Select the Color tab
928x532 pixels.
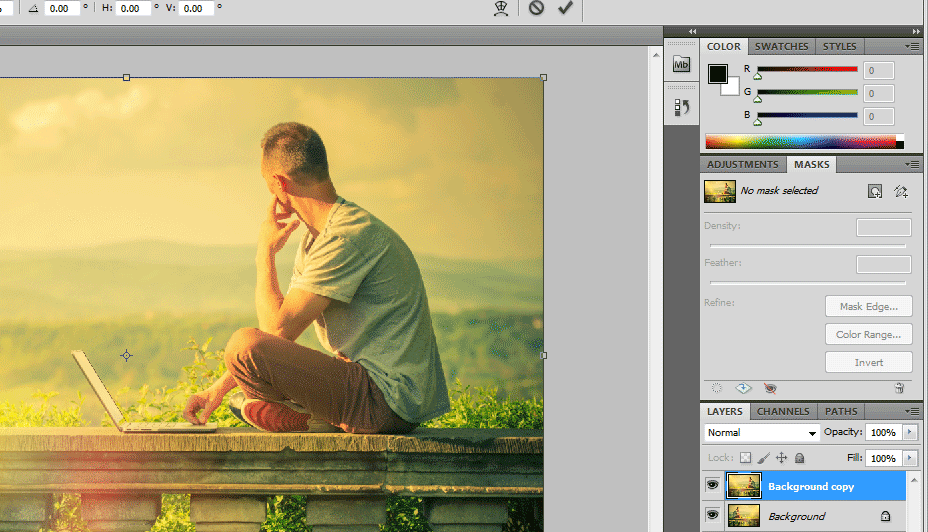[x=723, y=46]
